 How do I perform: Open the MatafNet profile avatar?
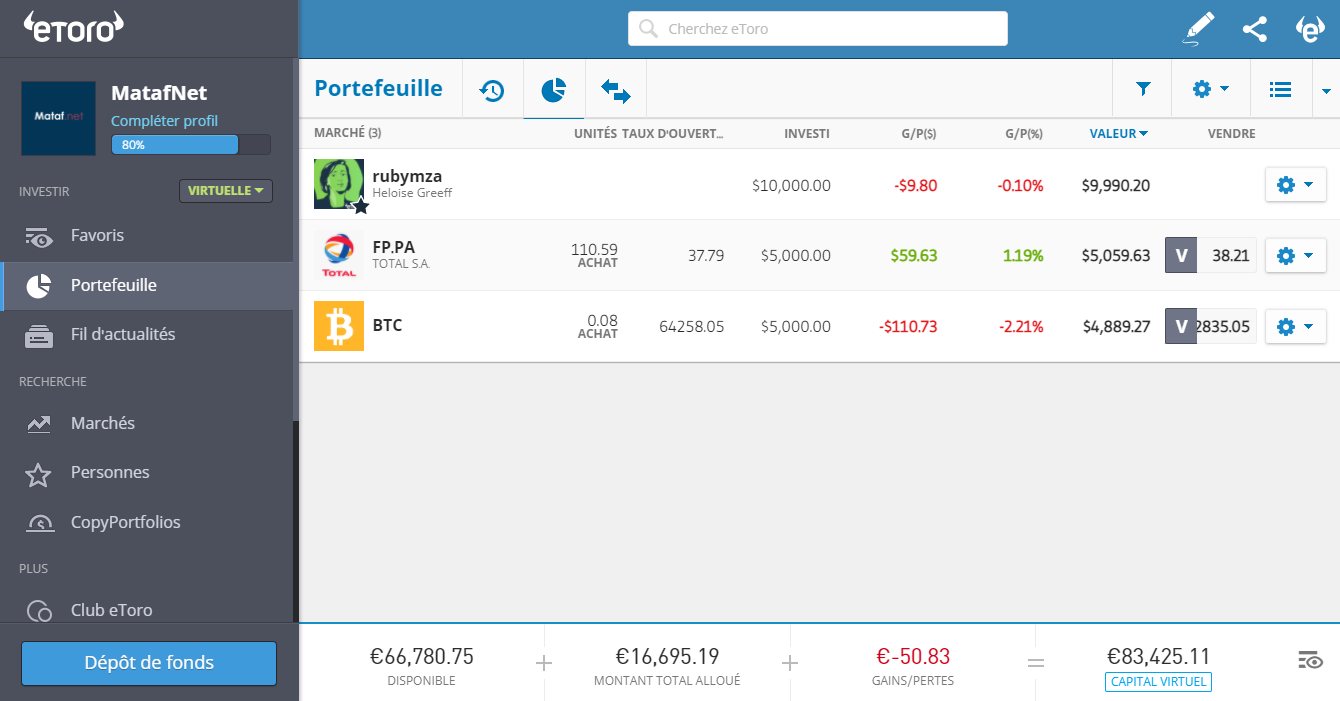pyautogui.click(x=58, y=118)
